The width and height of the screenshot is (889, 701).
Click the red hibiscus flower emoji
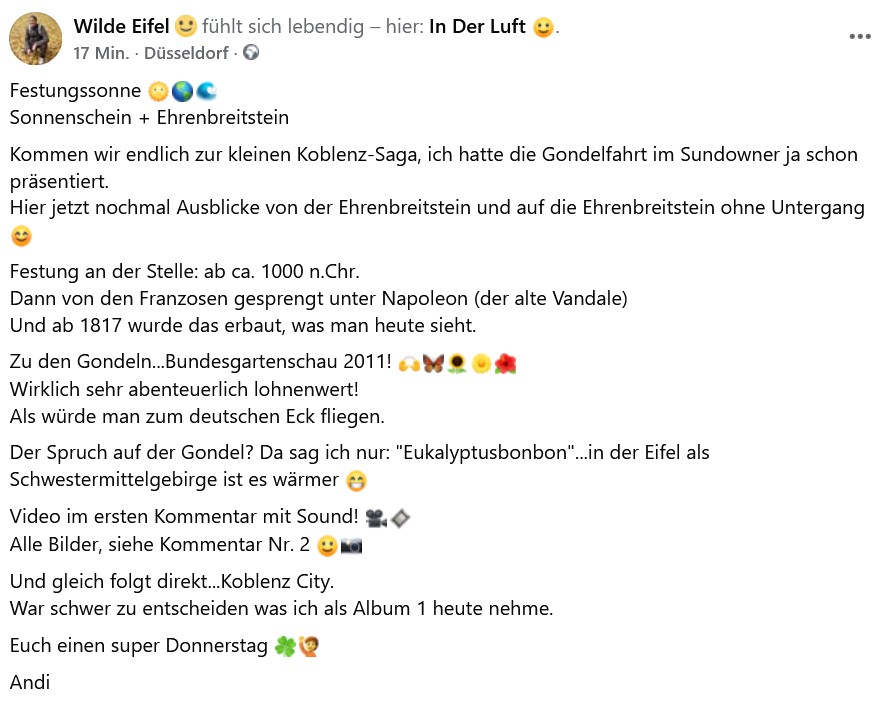pos(506,364)
